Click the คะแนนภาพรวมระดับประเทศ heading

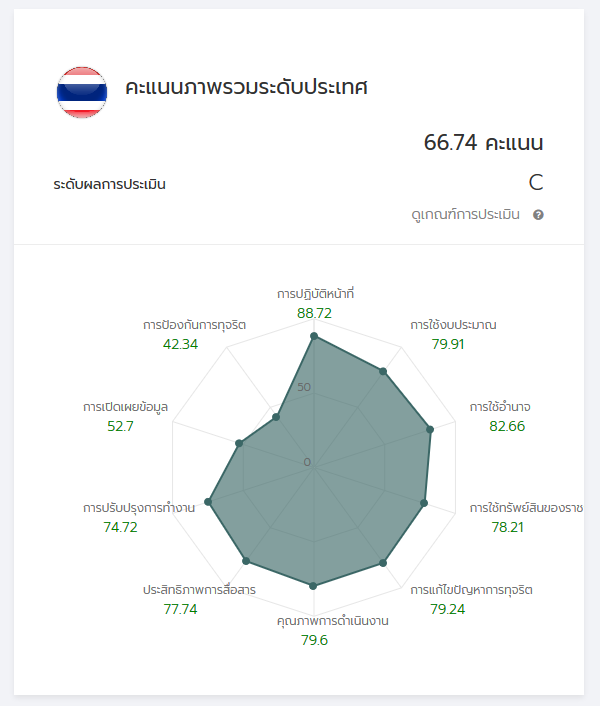(247, 88)
